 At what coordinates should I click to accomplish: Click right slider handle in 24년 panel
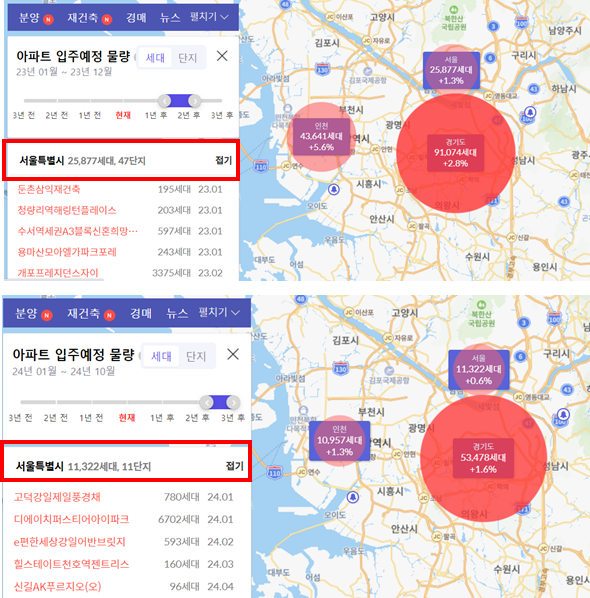(233, 402)
